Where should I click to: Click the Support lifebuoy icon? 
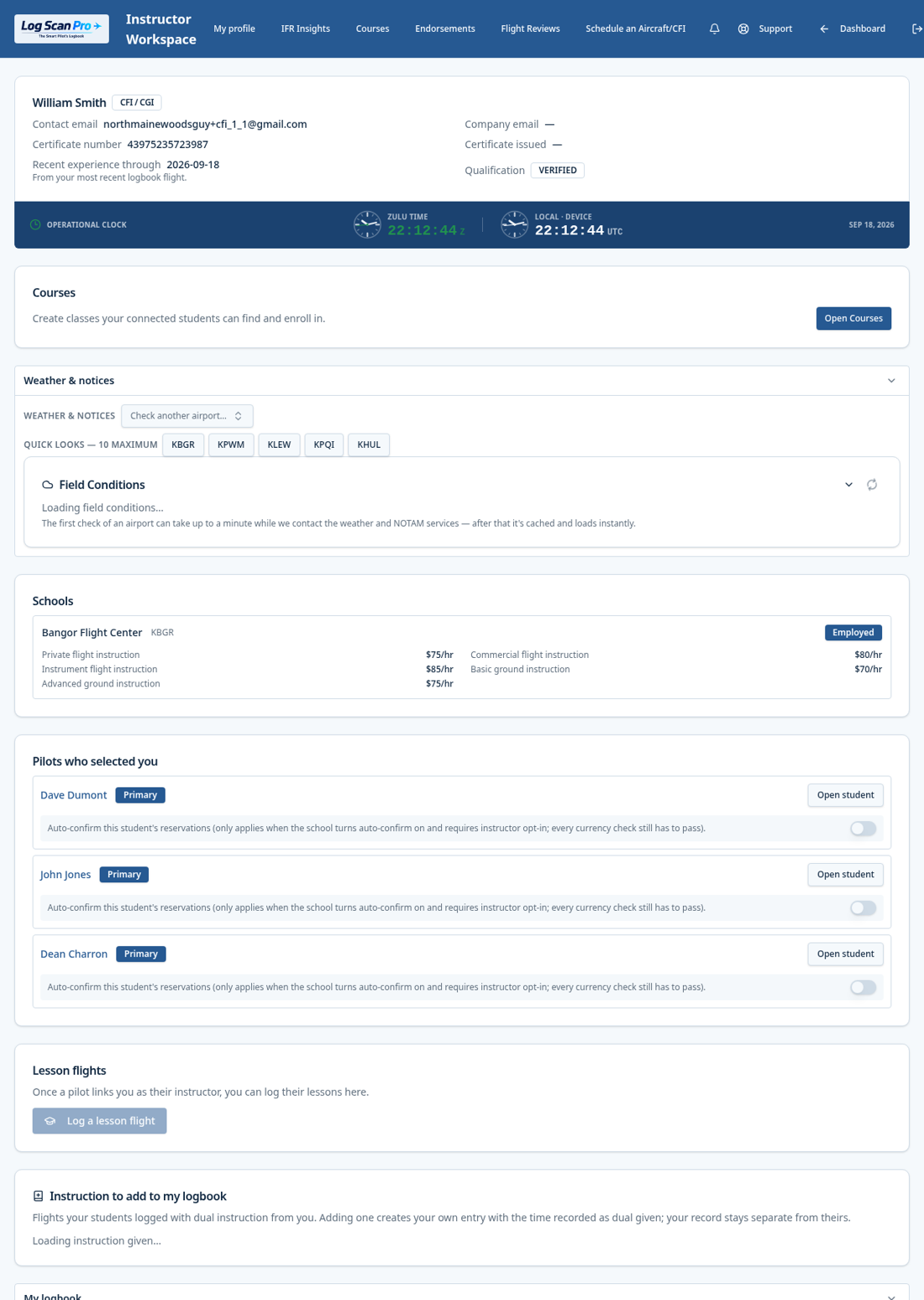pos(743,29)
